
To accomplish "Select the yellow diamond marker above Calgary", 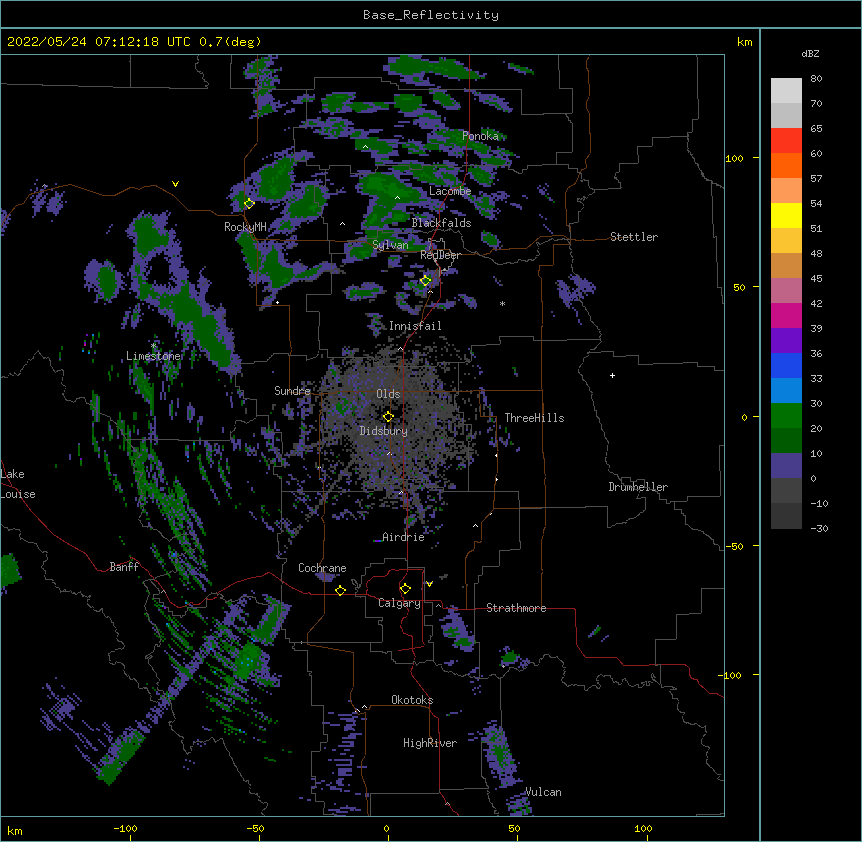I will (x=405, y=589).
